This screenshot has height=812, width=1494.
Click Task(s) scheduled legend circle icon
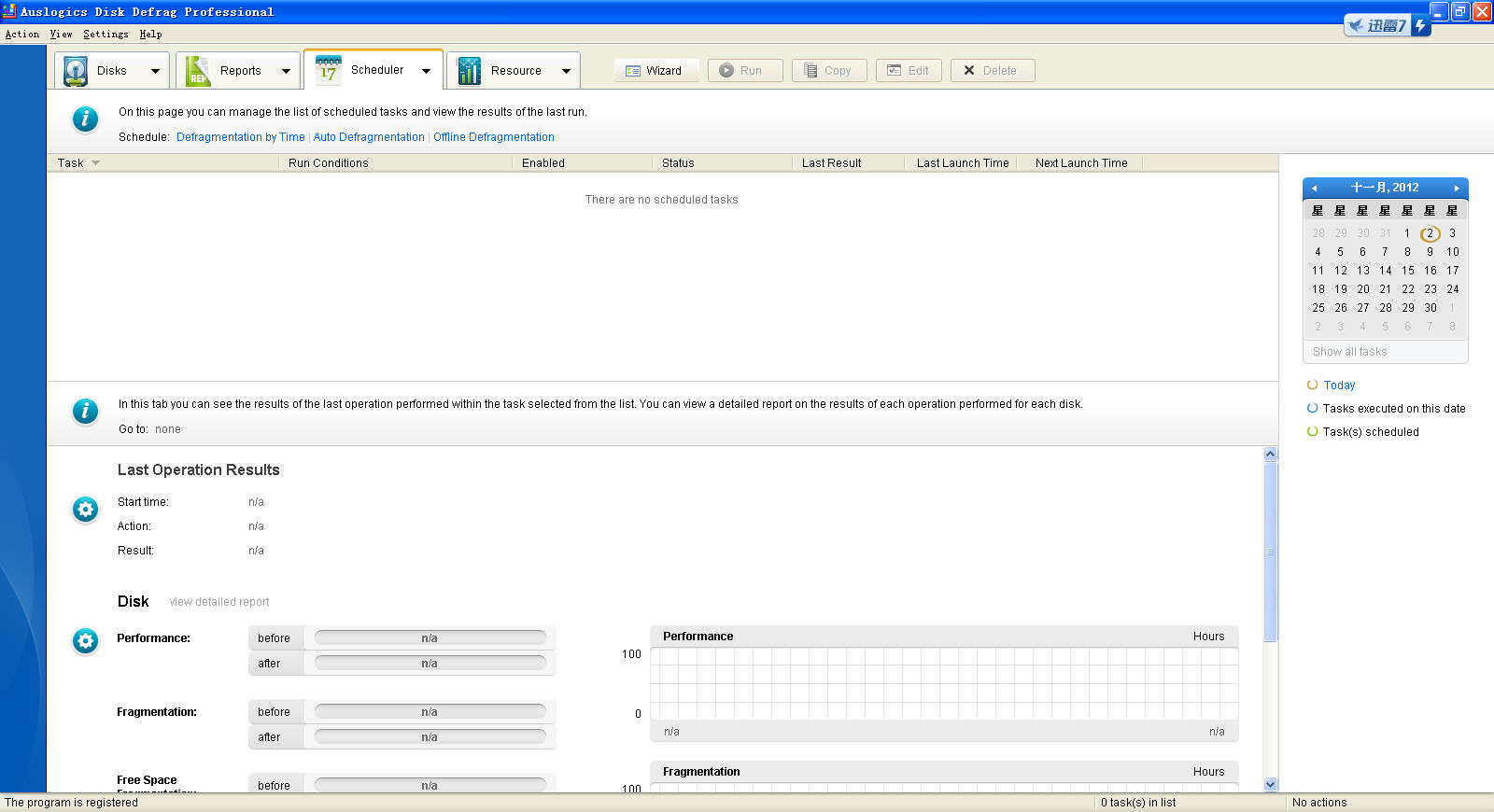1312,431
